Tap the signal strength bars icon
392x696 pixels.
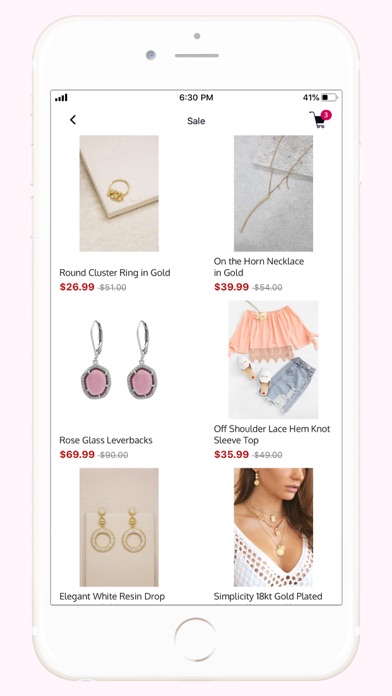[61, 98]
